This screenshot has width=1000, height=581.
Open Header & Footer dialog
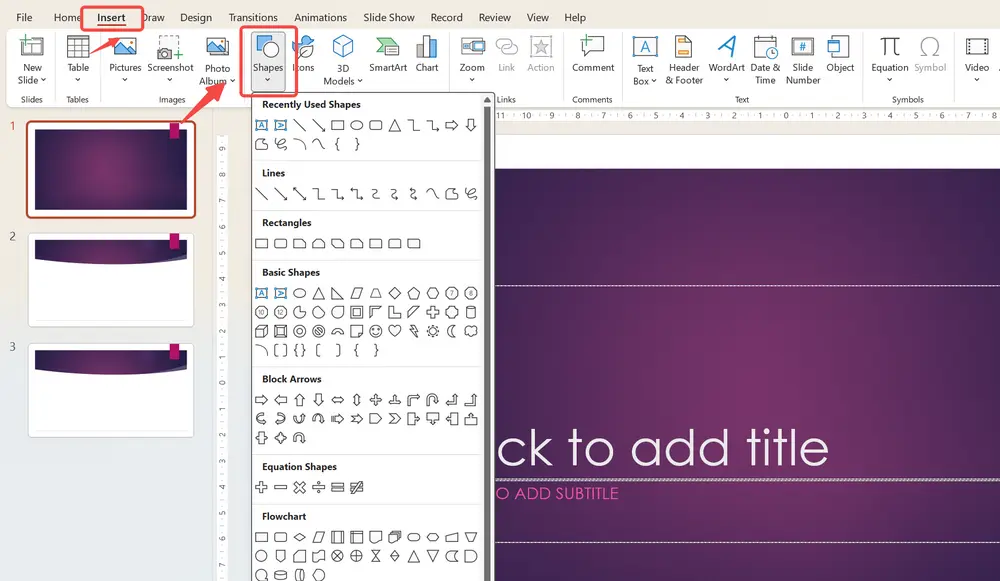point(684,61)
